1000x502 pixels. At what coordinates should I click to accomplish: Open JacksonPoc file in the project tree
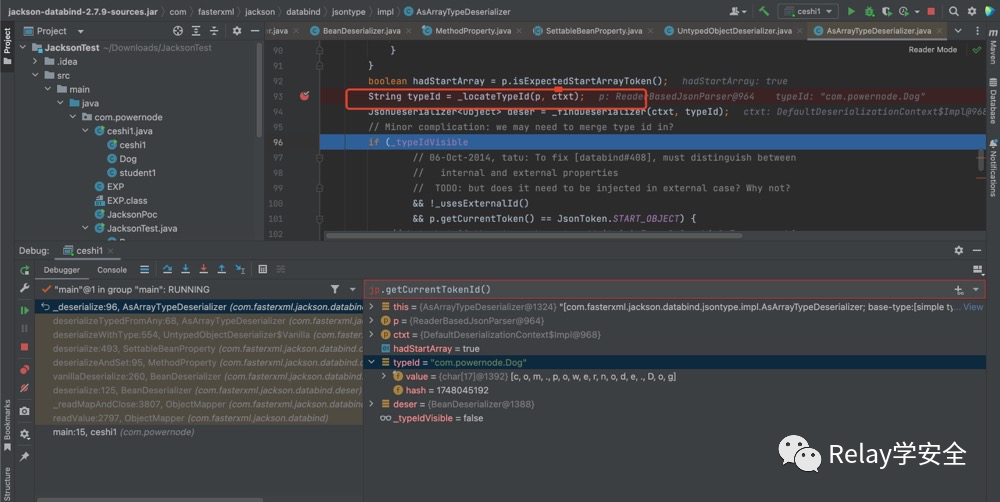(x=131, y=214)
